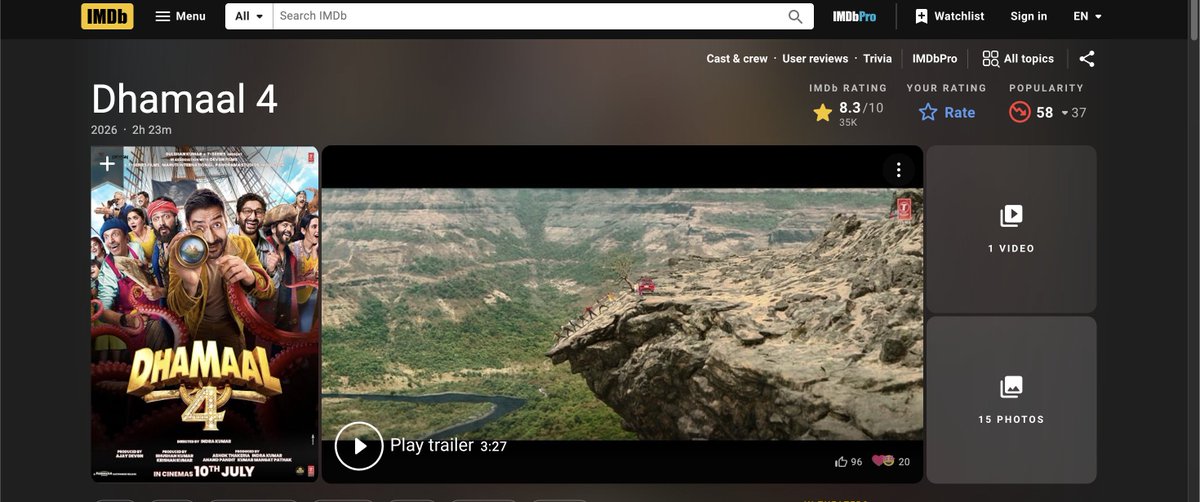Click the Dhamaal 4 title heading
This screenshot has height=502, width=1200.
tap(184, 99)
